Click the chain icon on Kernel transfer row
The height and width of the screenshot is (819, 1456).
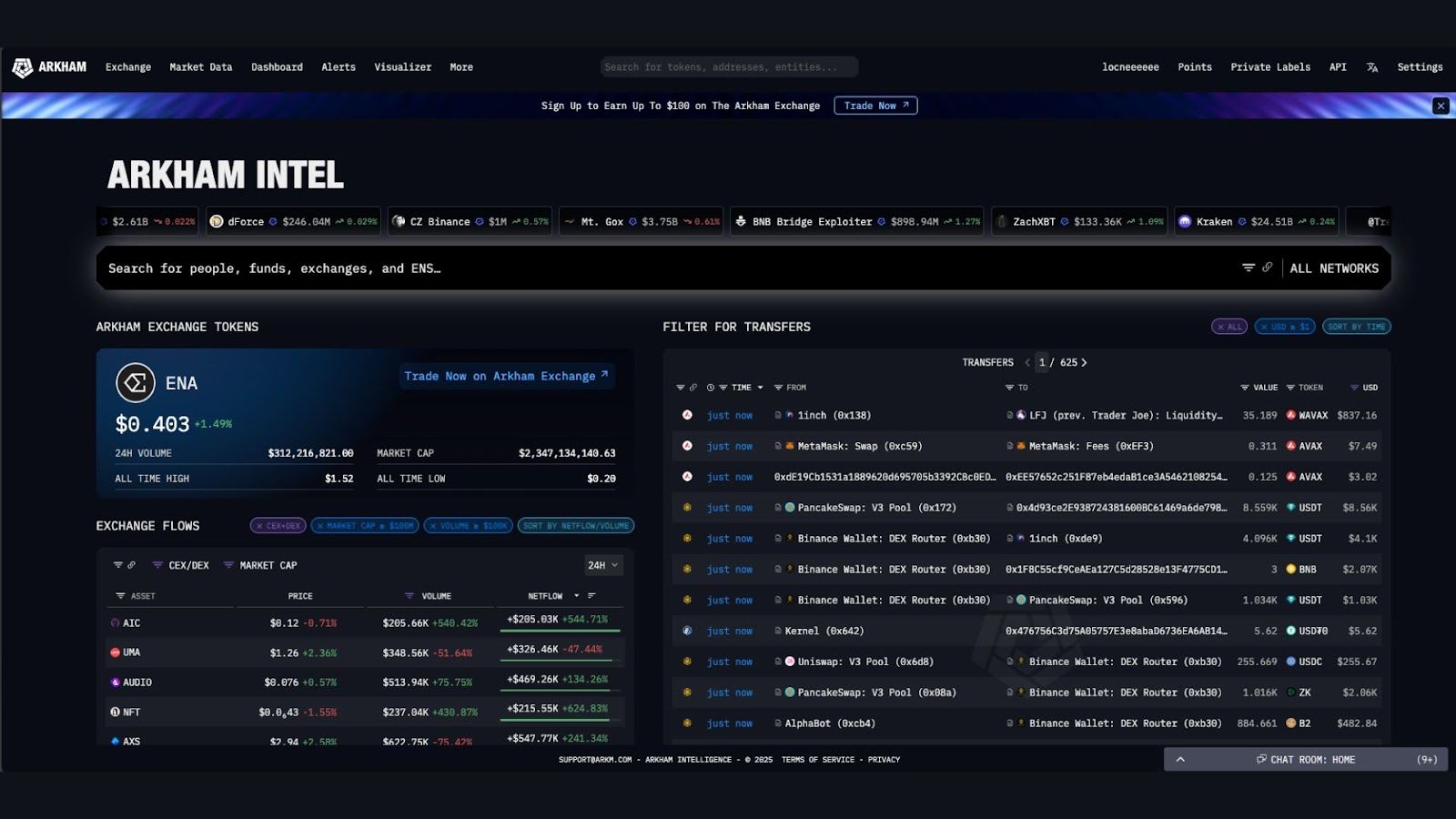[687, 631]
